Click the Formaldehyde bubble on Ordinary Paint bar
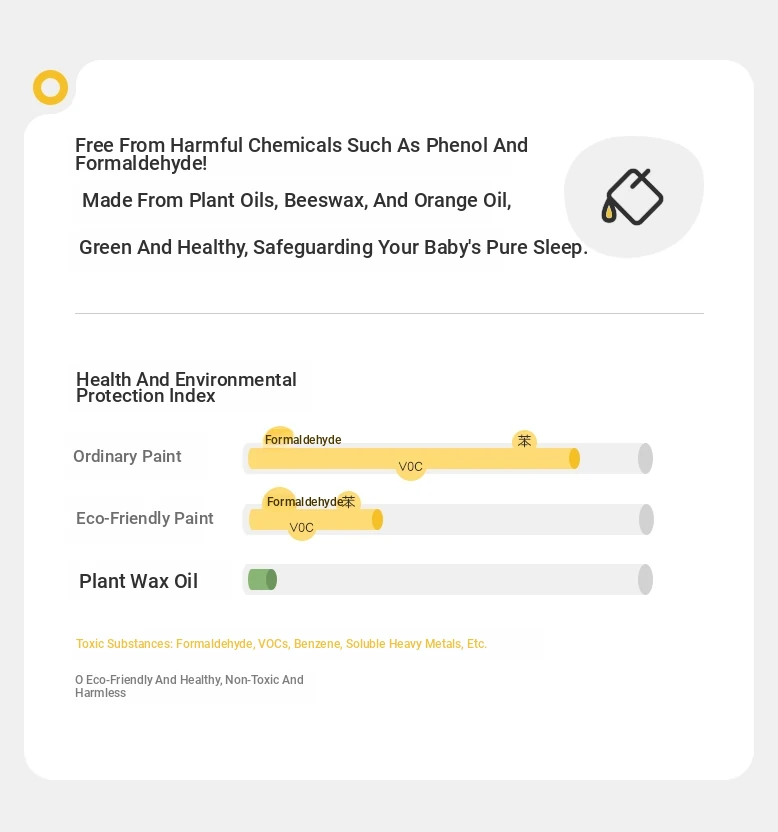 point(302,439)
